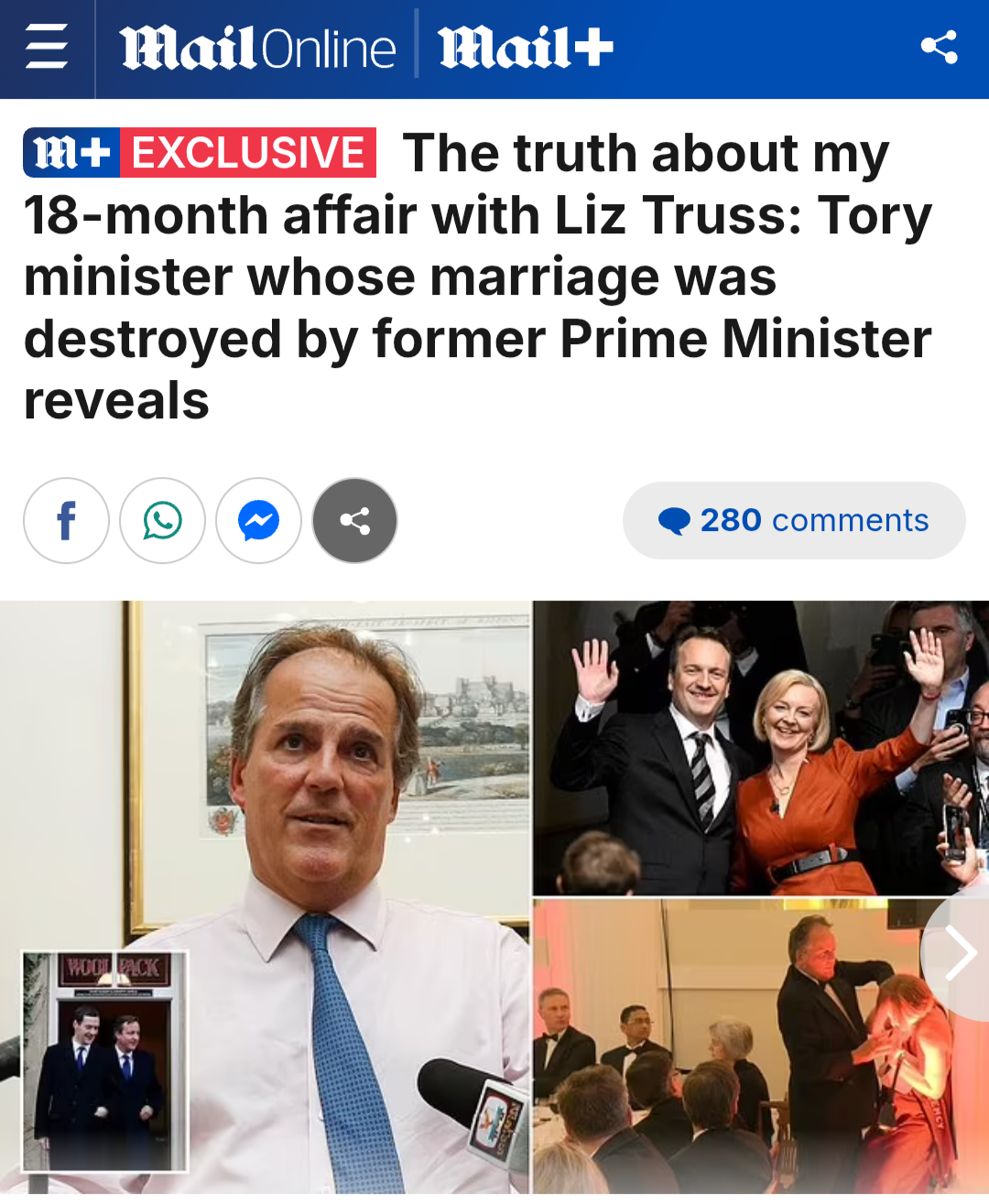Share the article through Messenger
This screenshot has width=989, height=1204.
click(258, 521)
